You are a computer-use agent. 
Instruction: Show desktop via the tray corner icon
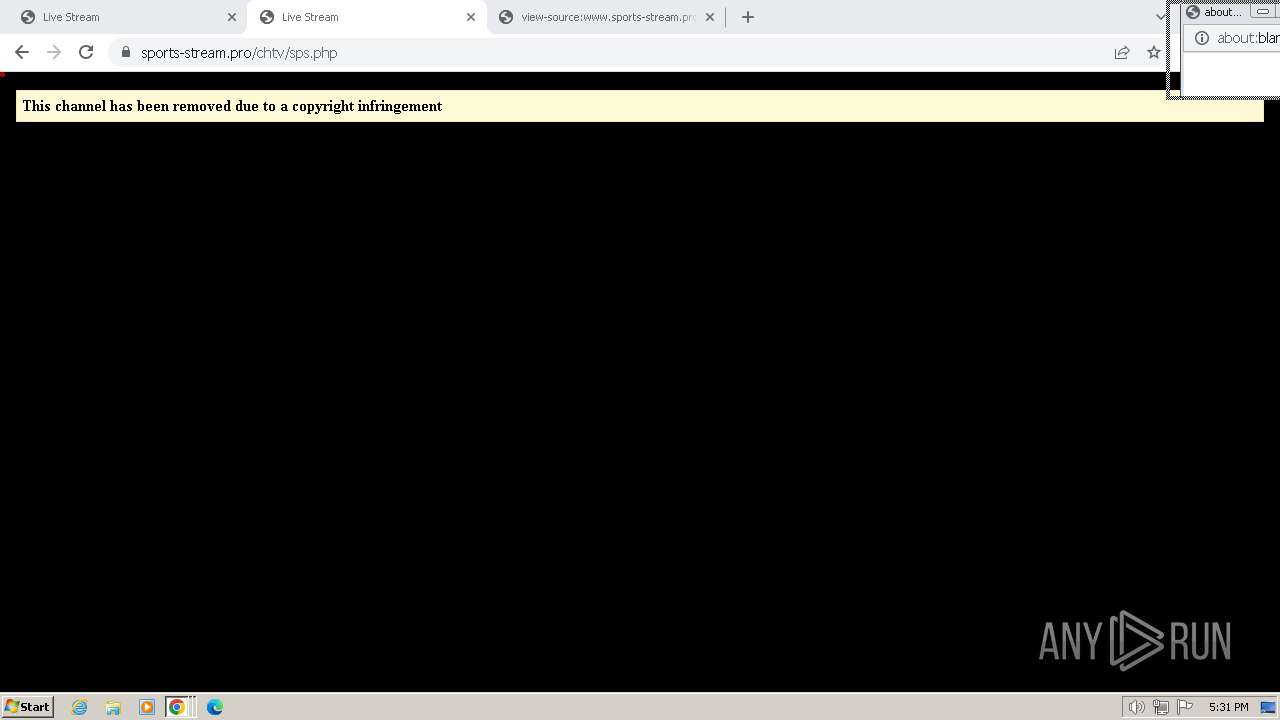click(x=1268, y=707)
